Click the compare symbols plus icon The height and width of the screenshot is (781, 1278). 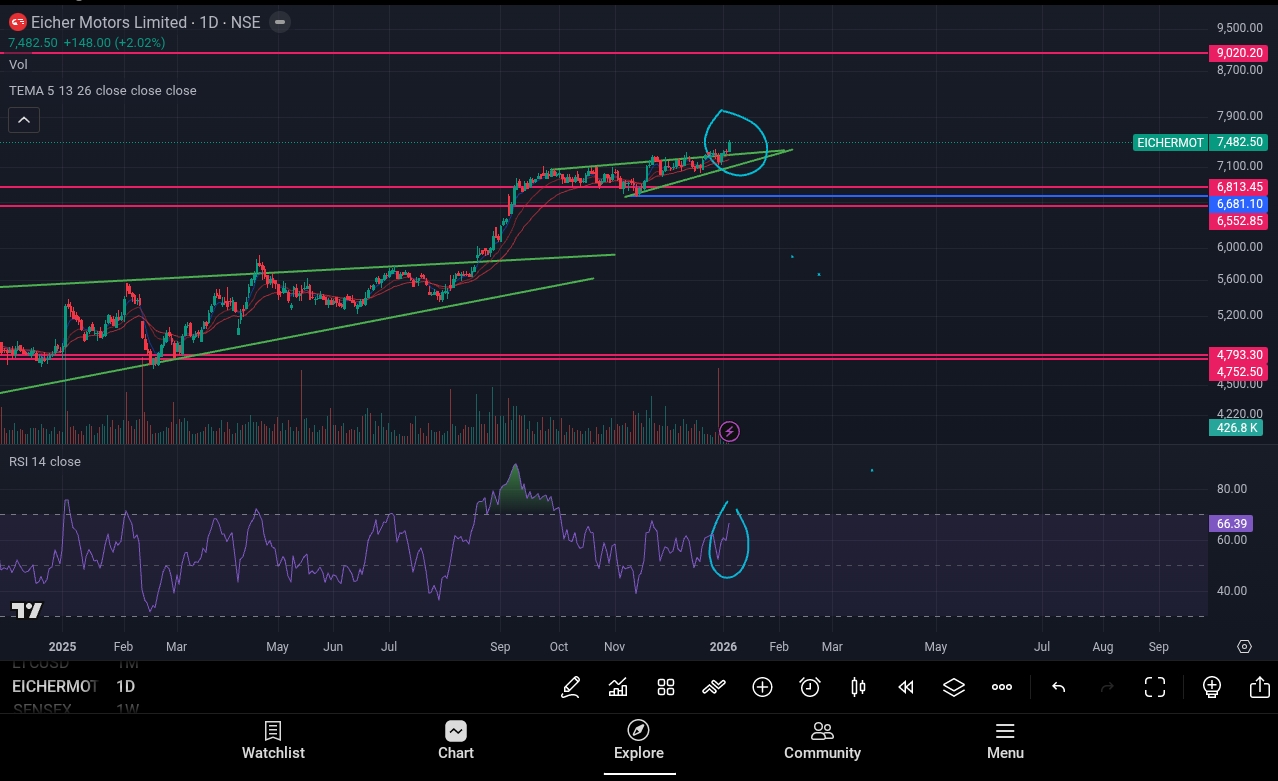point(762,687)
